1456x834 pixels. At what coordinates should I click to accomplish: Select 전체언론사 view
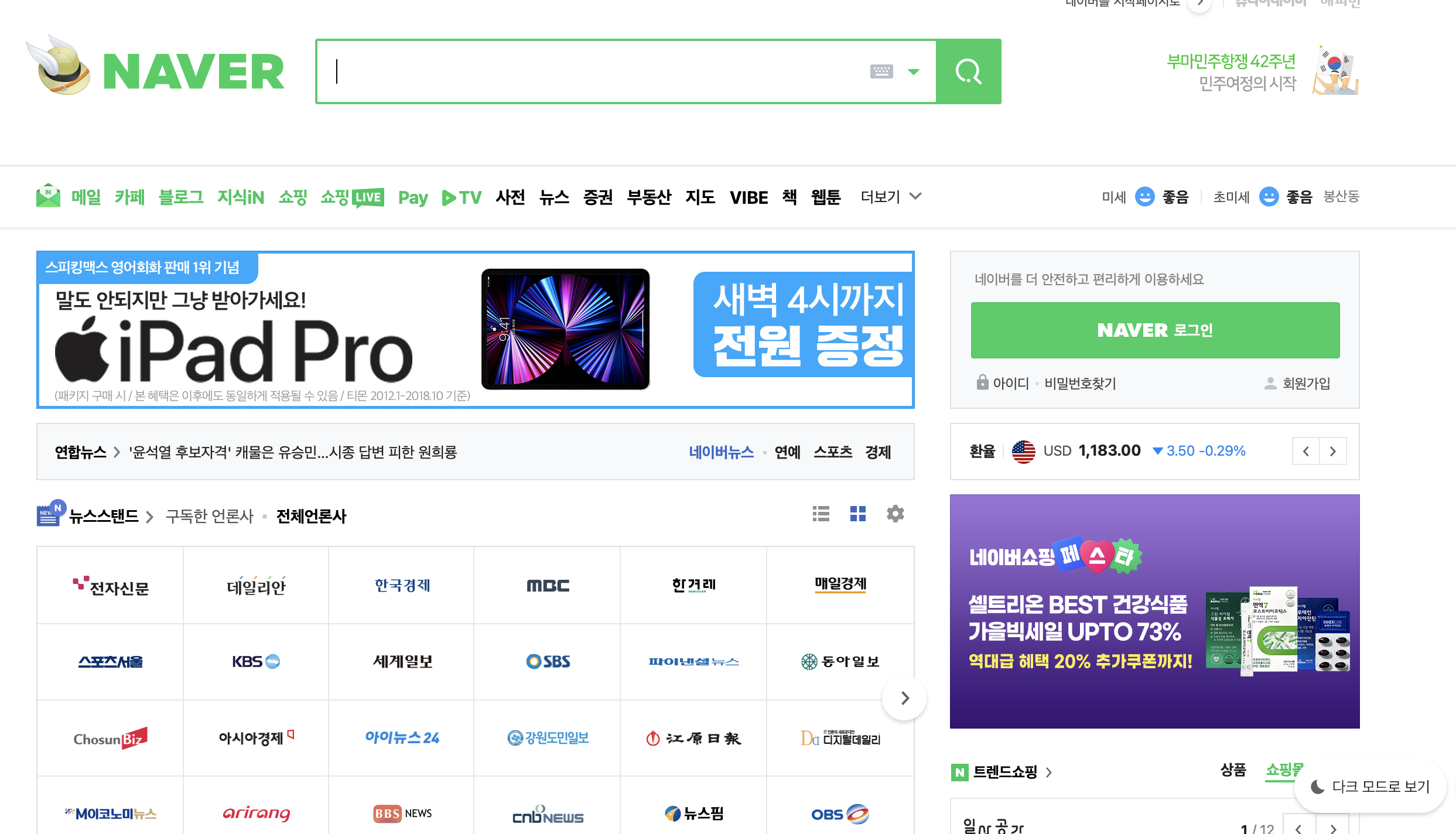(x=311, y=516)
